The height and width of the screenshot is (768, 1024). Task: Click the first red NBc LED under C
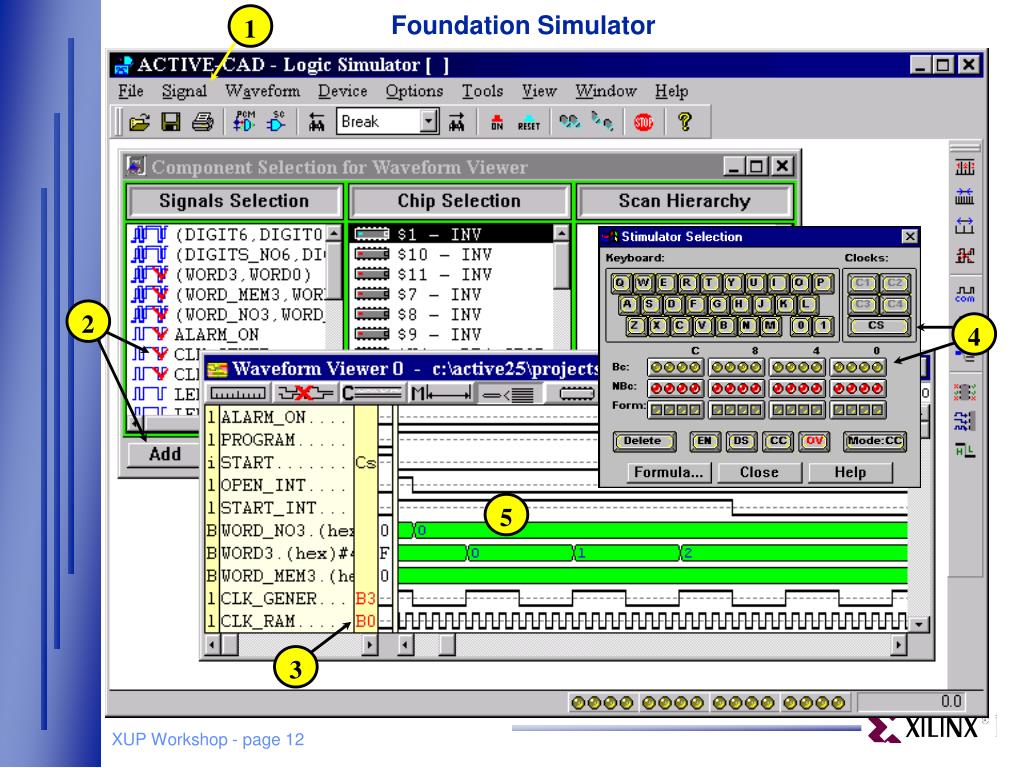pyautogui.click(x=654, y=389)
